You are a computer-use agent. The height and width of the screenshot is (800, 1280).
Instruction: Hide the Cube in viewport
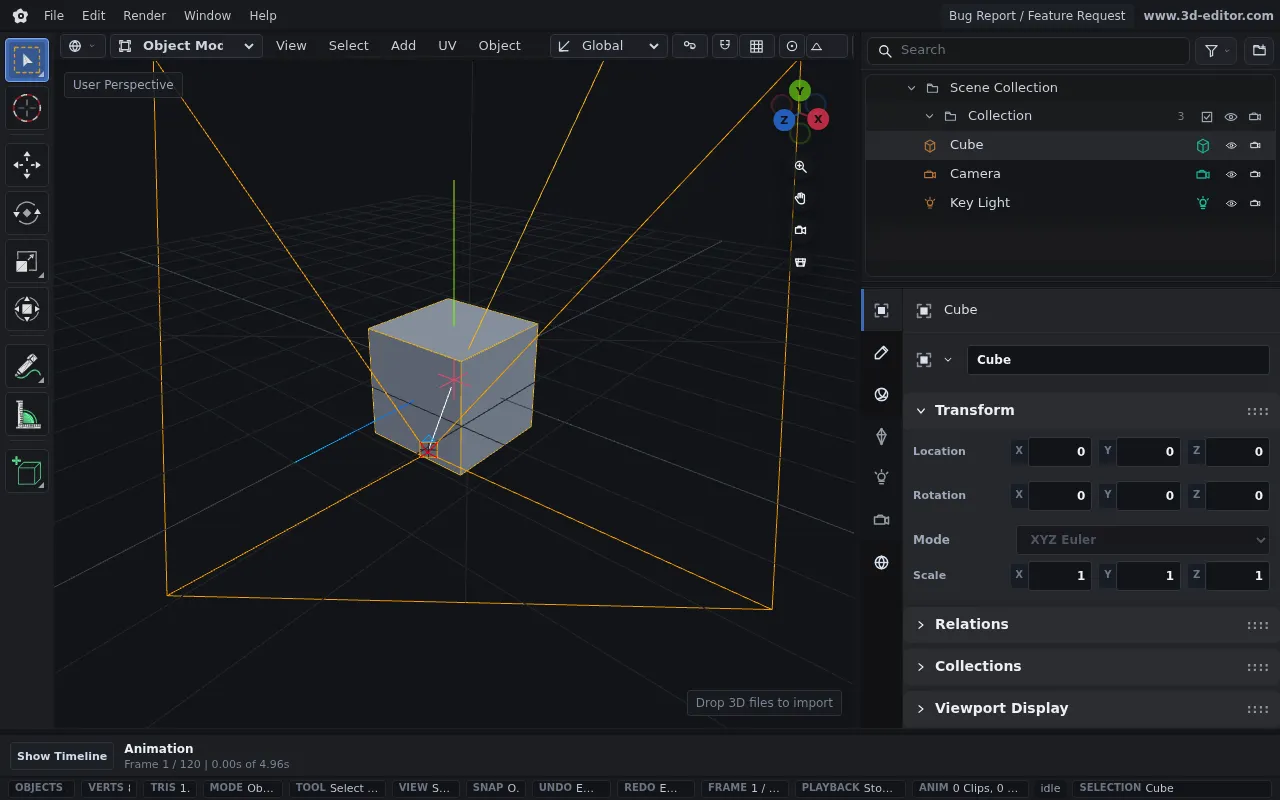[x=1231, y=145]
